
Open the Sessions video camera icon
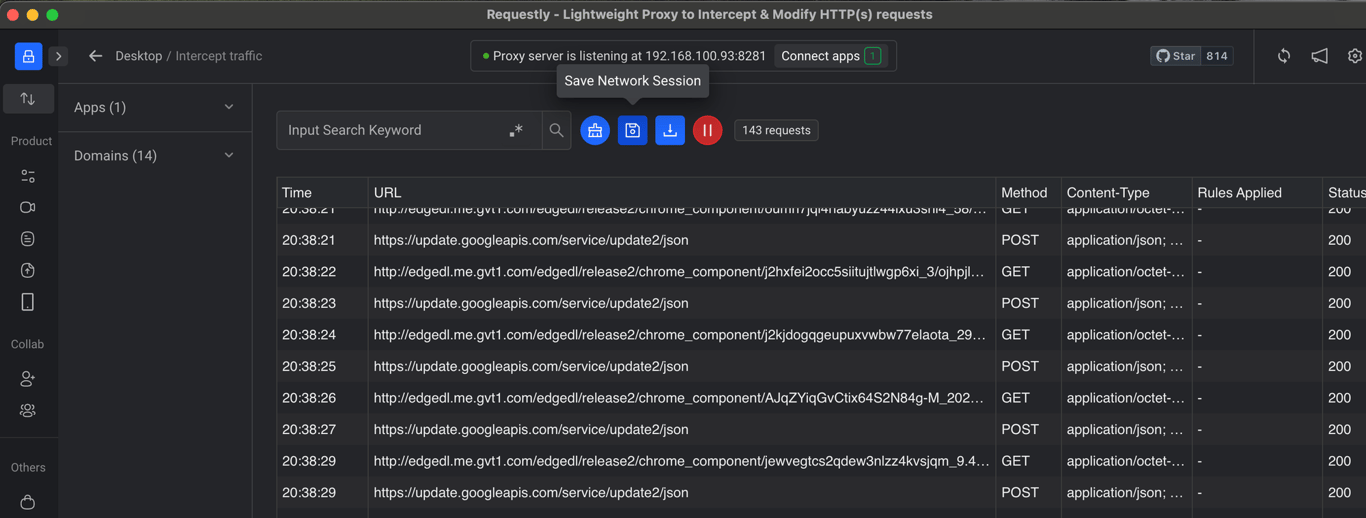point(28,207)
